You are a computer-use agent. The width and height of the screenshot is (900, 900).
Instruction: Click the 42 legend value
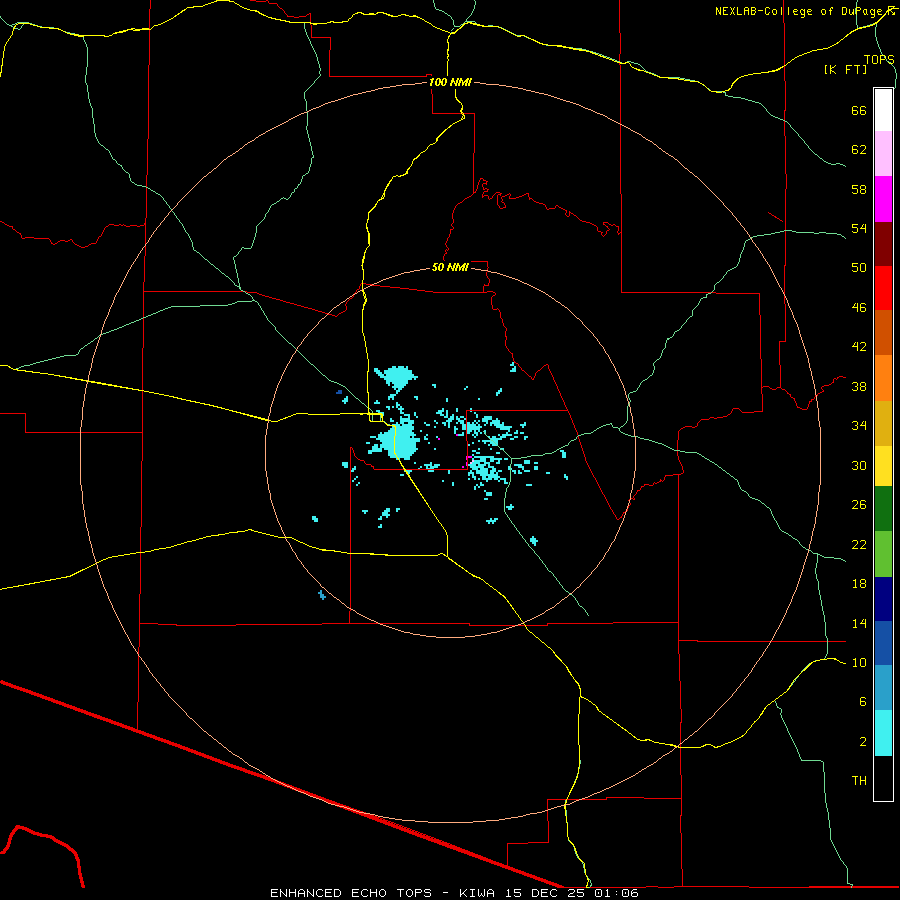(859, 347)
